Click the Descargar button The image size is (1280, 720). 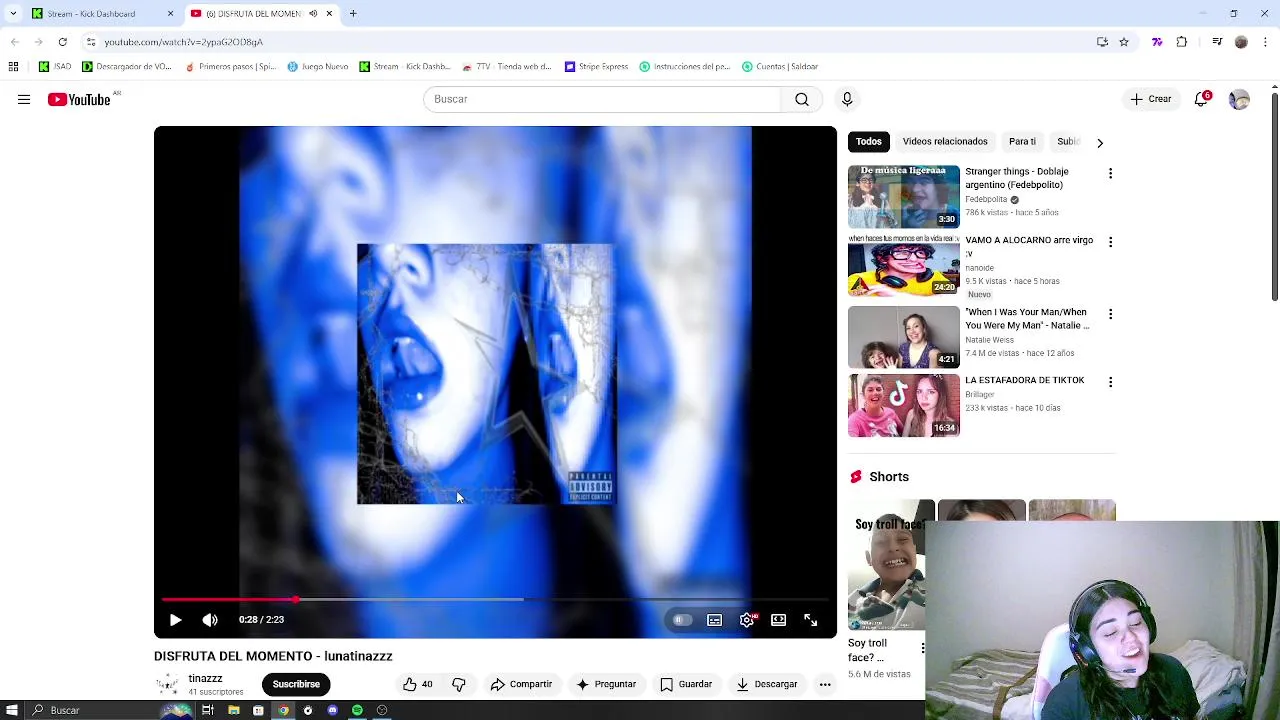click(x=767, y=684)
